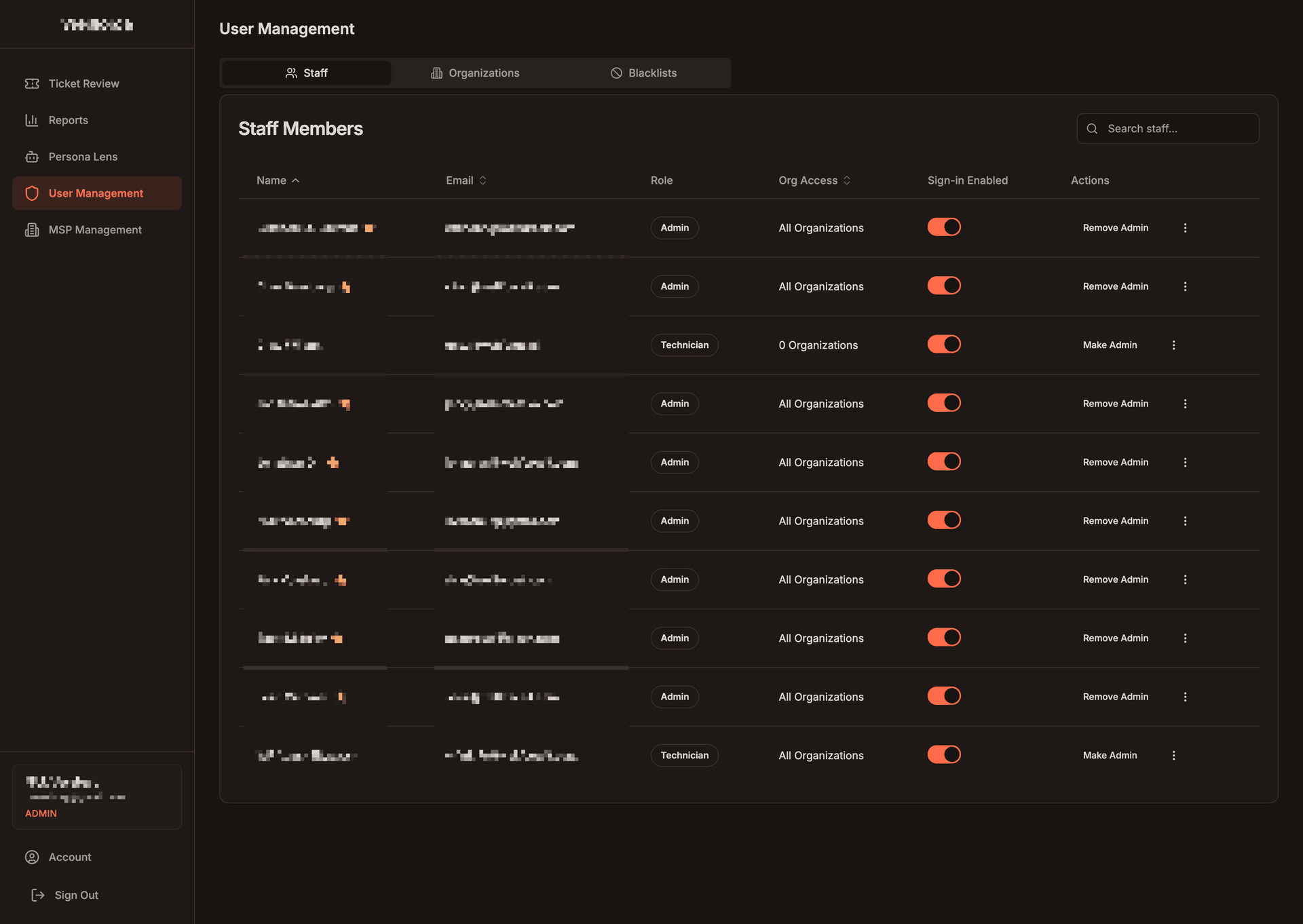Click the Sign Out icon
Image resolution: width=1303 pixels, height=924 pixels.
(x=38, y=895)
